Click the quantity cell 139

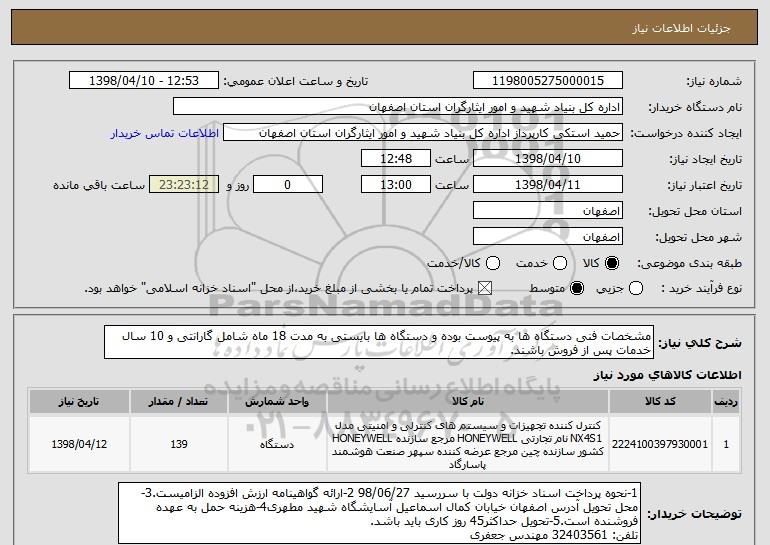click(x=179, y=444)
